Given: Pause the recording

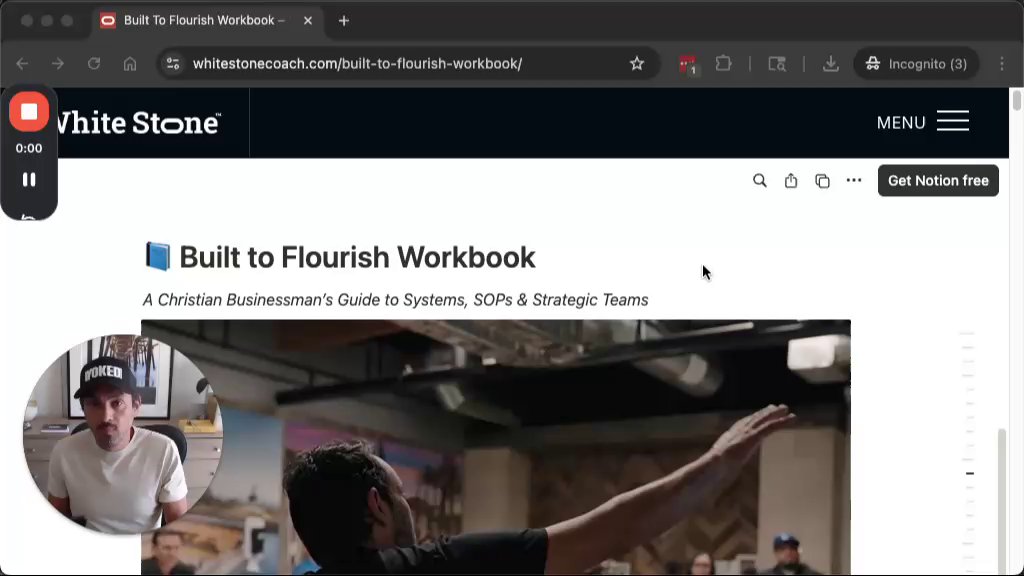Looking at the screenshot, I should (29, 180).
